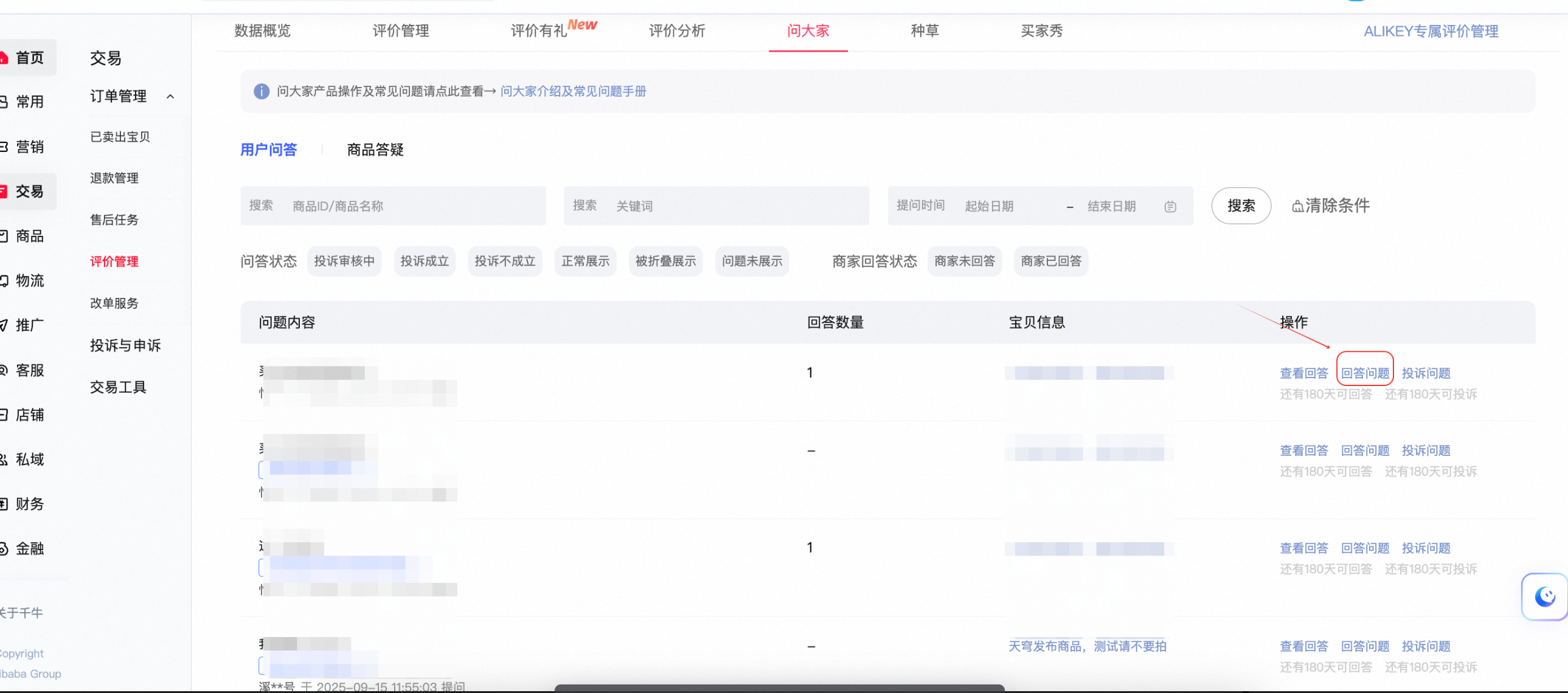Image resolution: width=1568 pixels, height=693 pixels.
Task: Toggle the 投诉审核中 filter
Action: pos(344,261)
